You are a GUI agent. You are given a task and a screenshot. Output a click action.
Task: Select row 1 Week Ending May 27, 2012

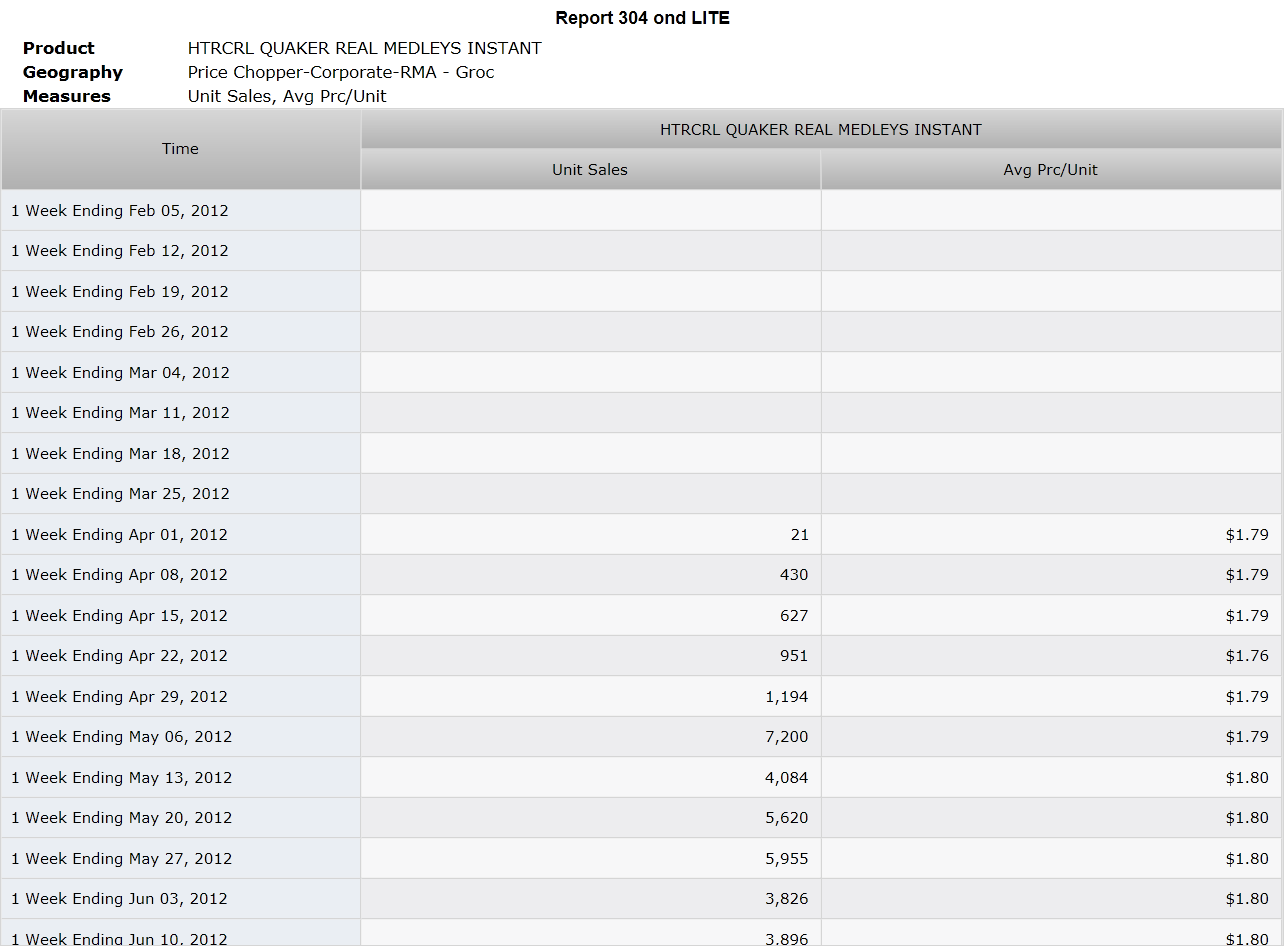coord(641,858)
